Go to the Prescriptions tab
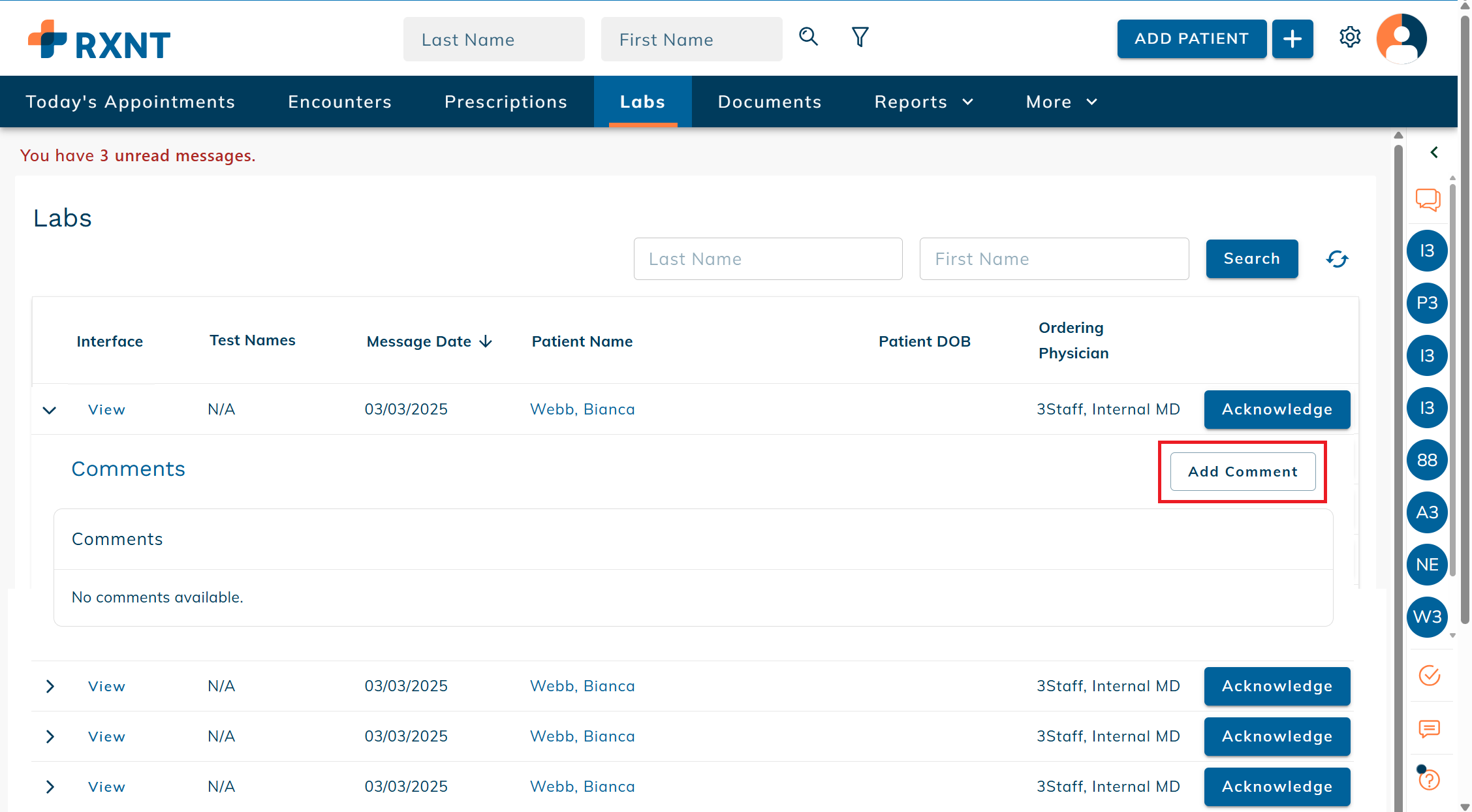Viewport: 1472px width, 812px height. click(x=506, y=102)
